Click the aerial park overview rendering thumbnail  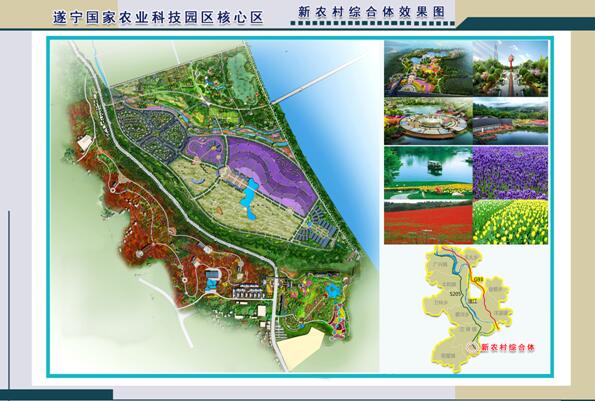tap(428, 68)
